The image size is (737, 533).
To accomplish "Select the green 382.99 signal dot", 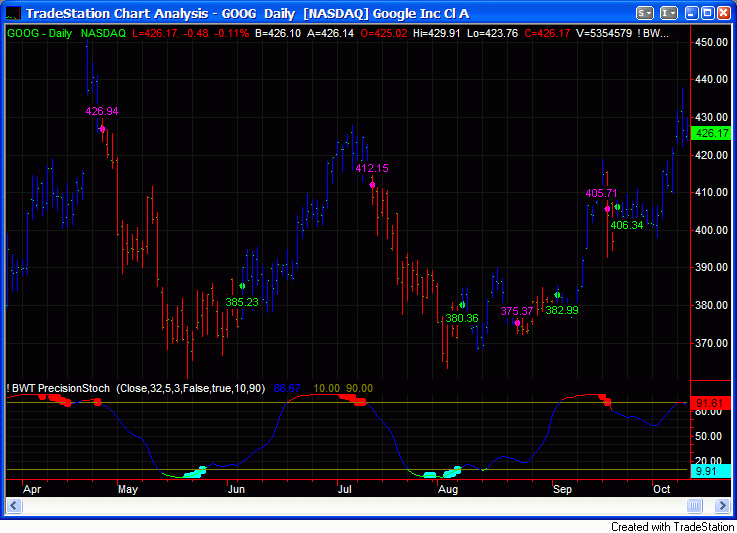I will (x=557, y=295).
